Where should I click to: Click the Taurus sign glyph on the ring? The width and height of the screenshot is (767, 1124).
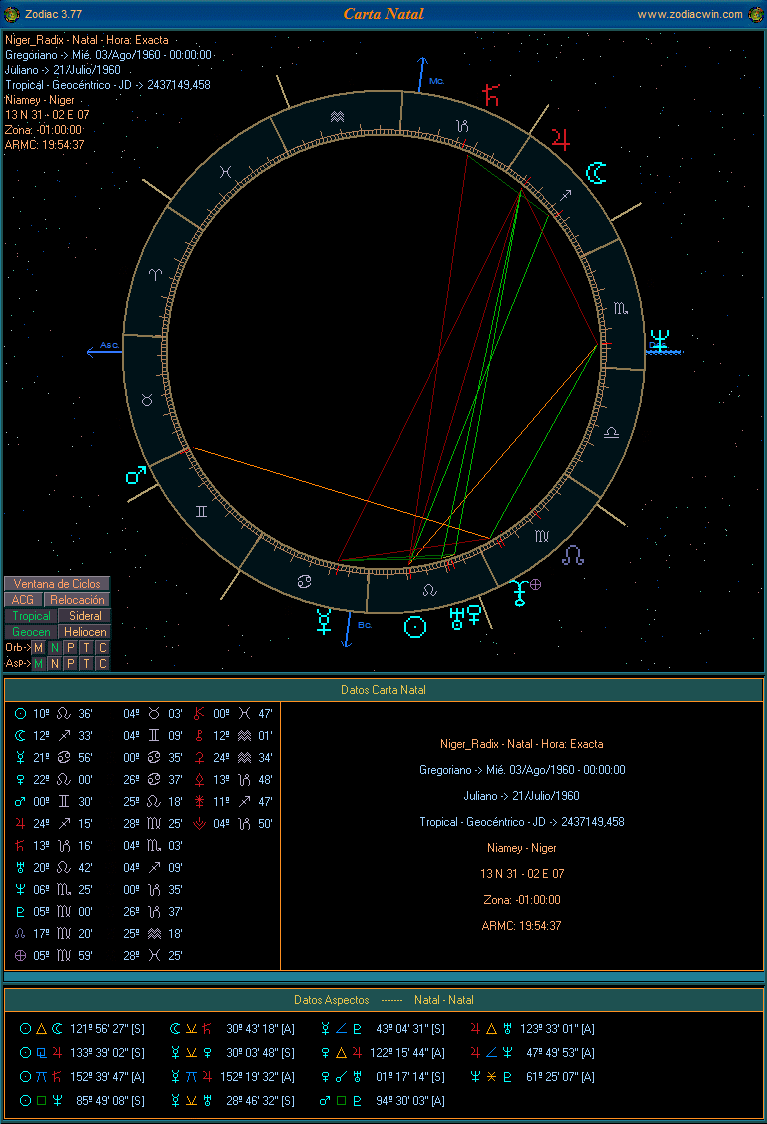click(147, 400)
